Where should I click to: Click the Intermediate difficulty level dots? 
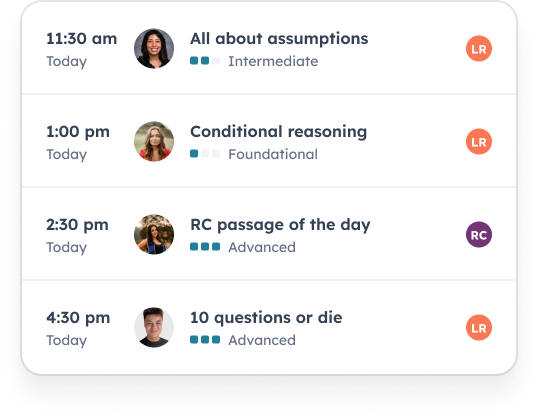[x=205, y=61]
